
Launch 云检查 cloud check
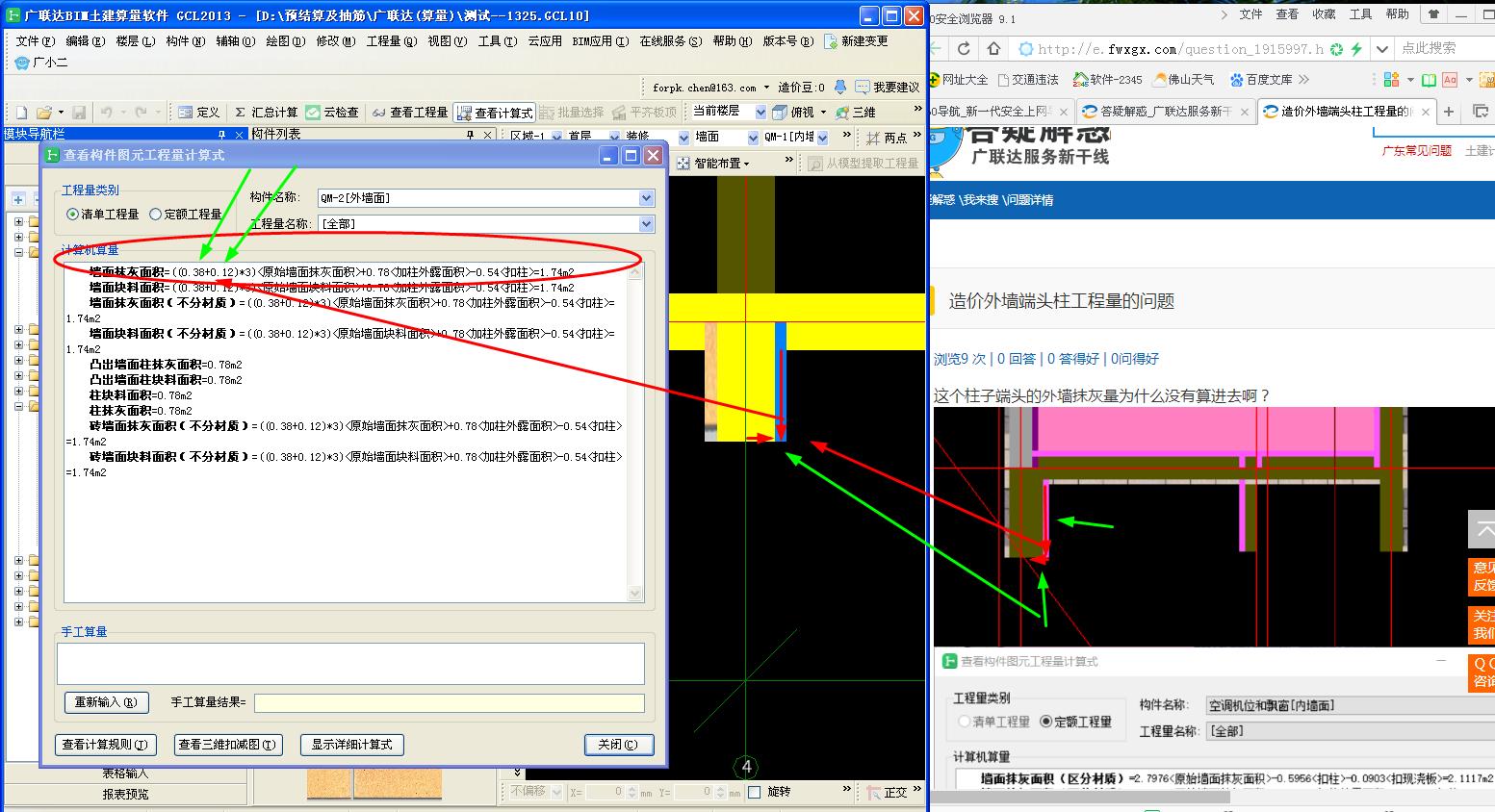pyautogui.click(x=332, y=113)
